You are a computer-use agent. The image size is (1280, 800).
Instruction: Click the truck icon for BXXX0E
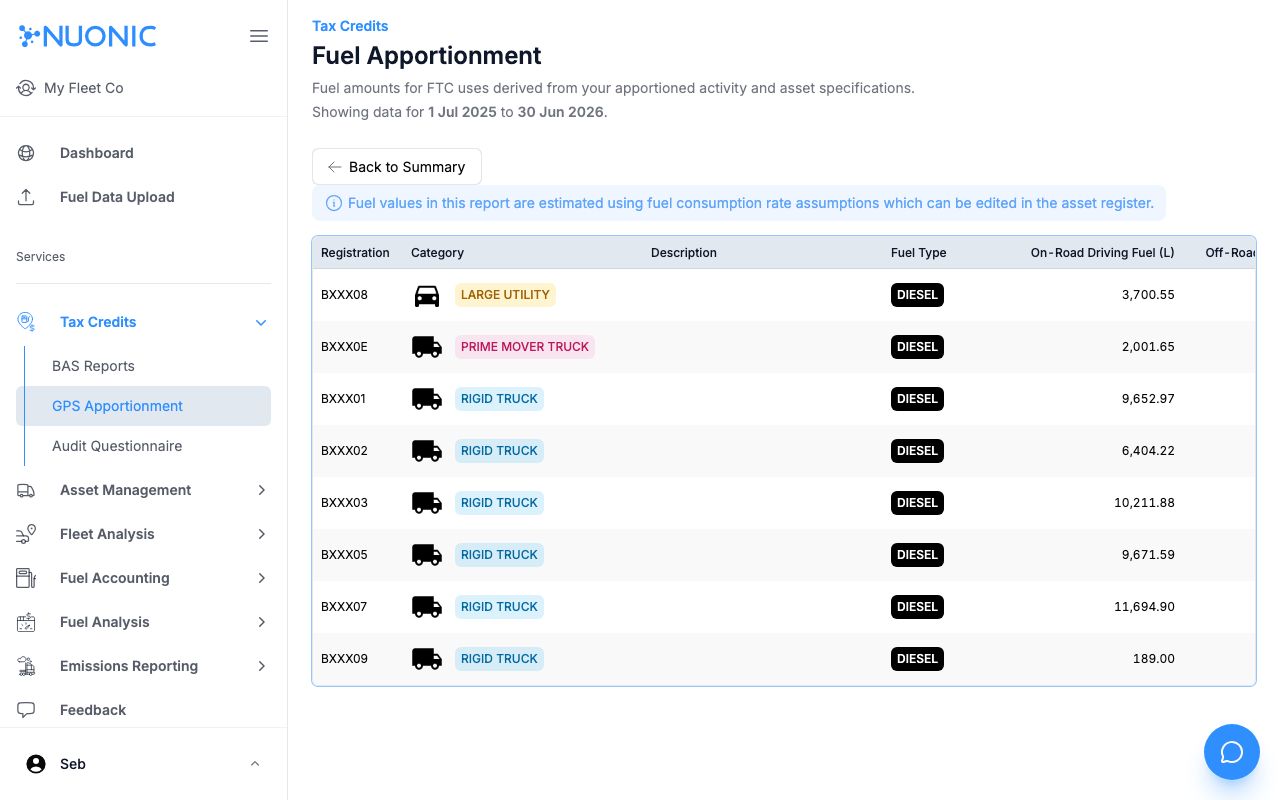pos(427,347)
